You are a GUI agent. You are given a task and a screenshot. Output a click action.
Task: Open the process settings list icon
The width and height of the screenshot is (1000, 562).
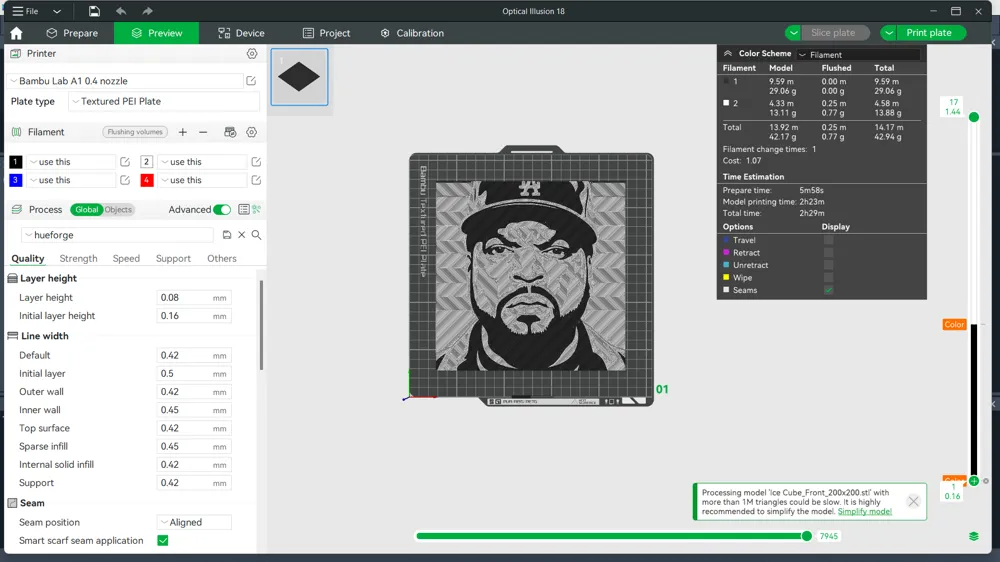coord(244,209)
